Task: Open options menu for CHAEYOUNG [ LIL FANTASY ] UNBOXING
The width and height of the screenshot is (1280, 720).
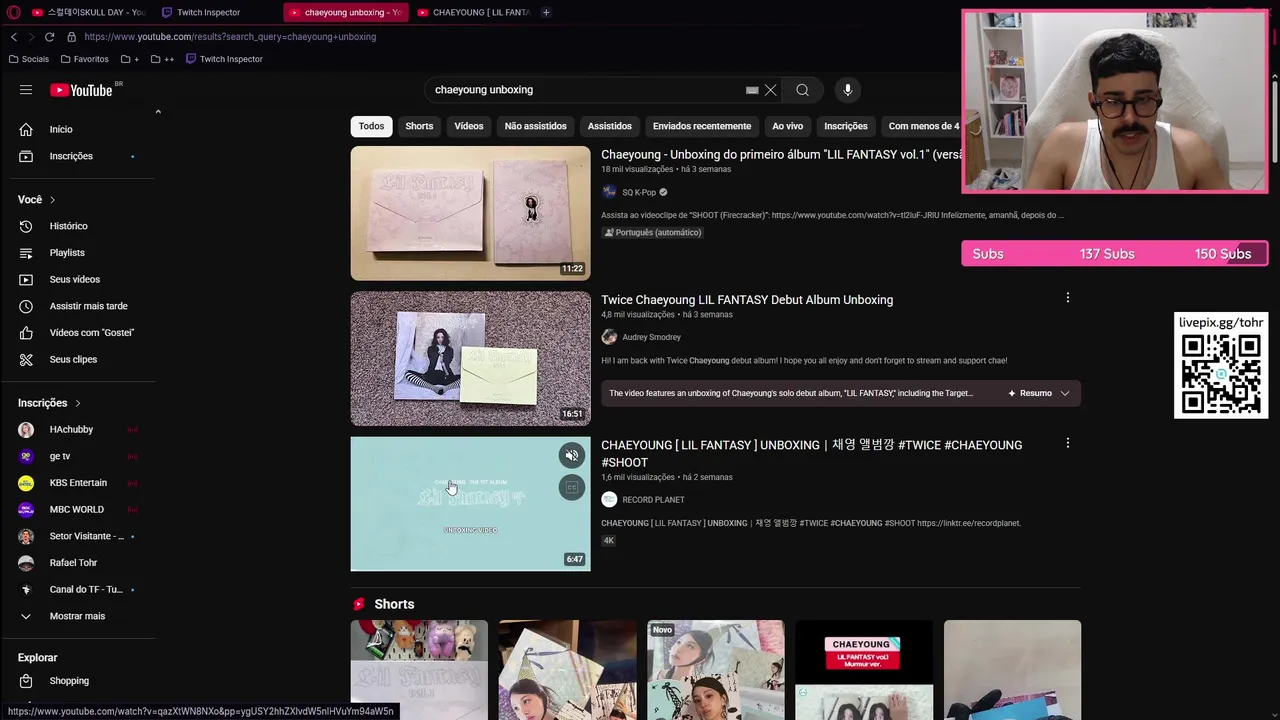Action: pyautogui.click(x=1067, y=443)
